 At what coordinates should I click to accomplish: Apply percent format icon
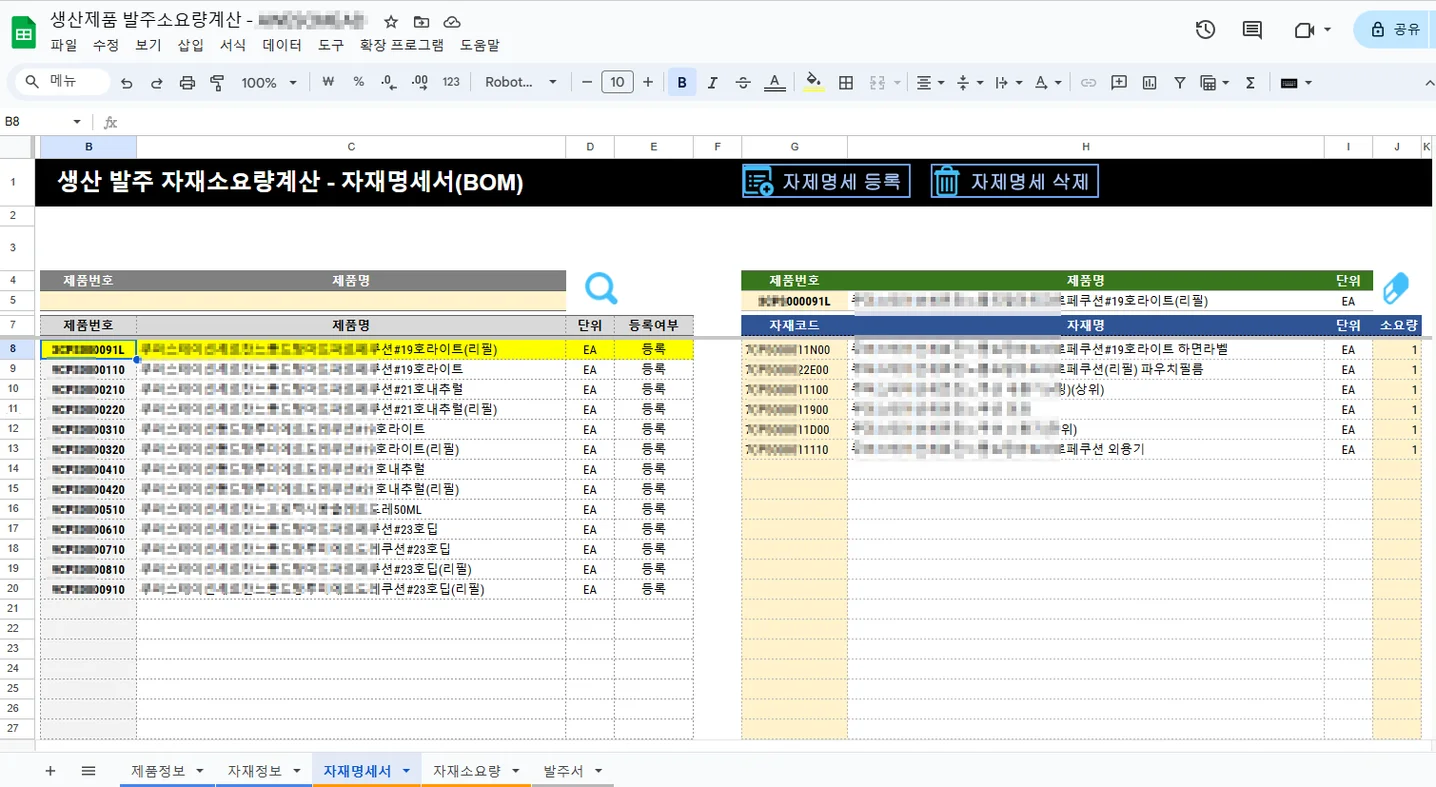coord(359,82)
